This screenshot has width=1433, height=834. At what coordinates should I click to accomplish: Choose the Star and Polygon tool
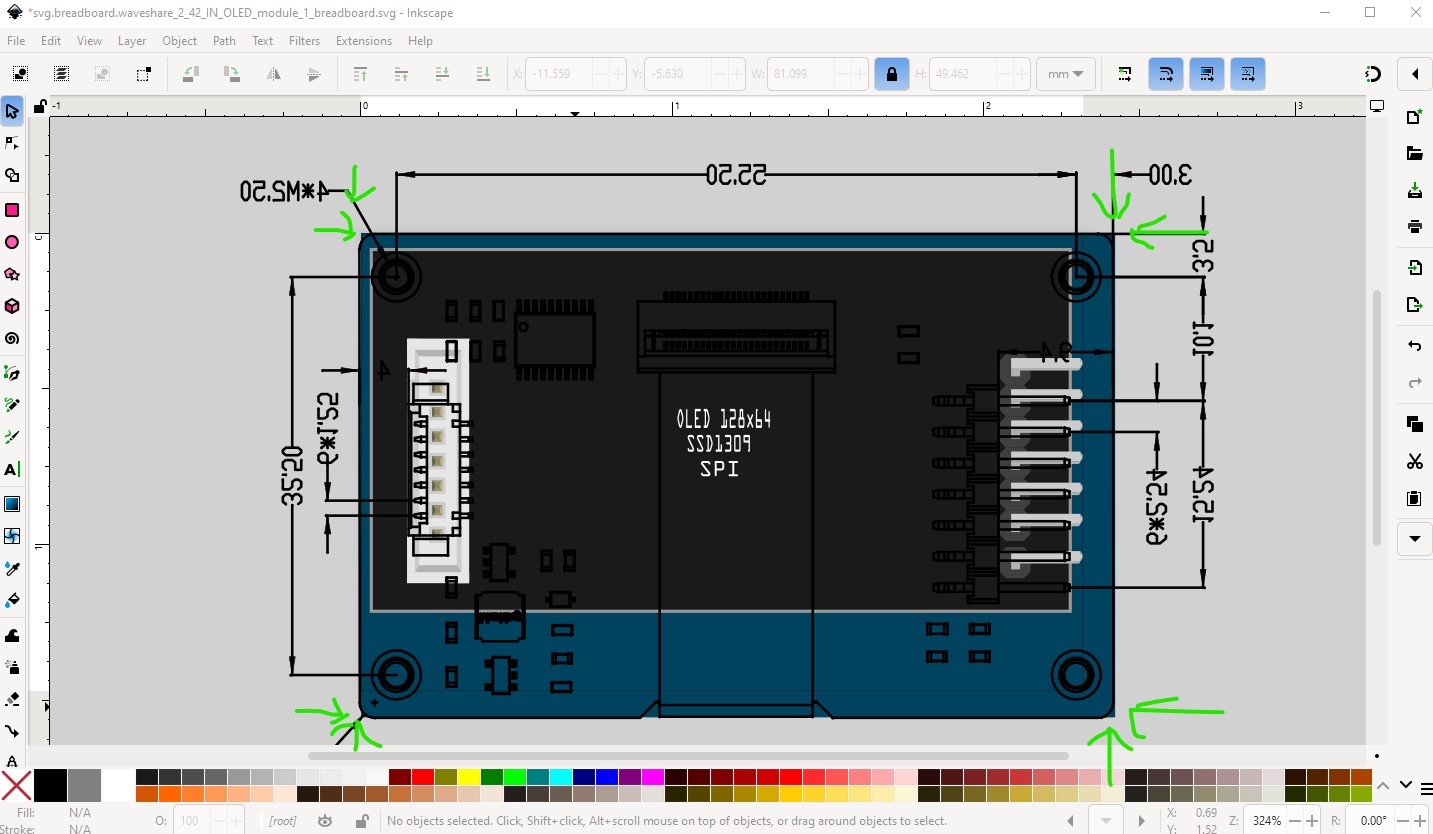(x=12, y=274)
